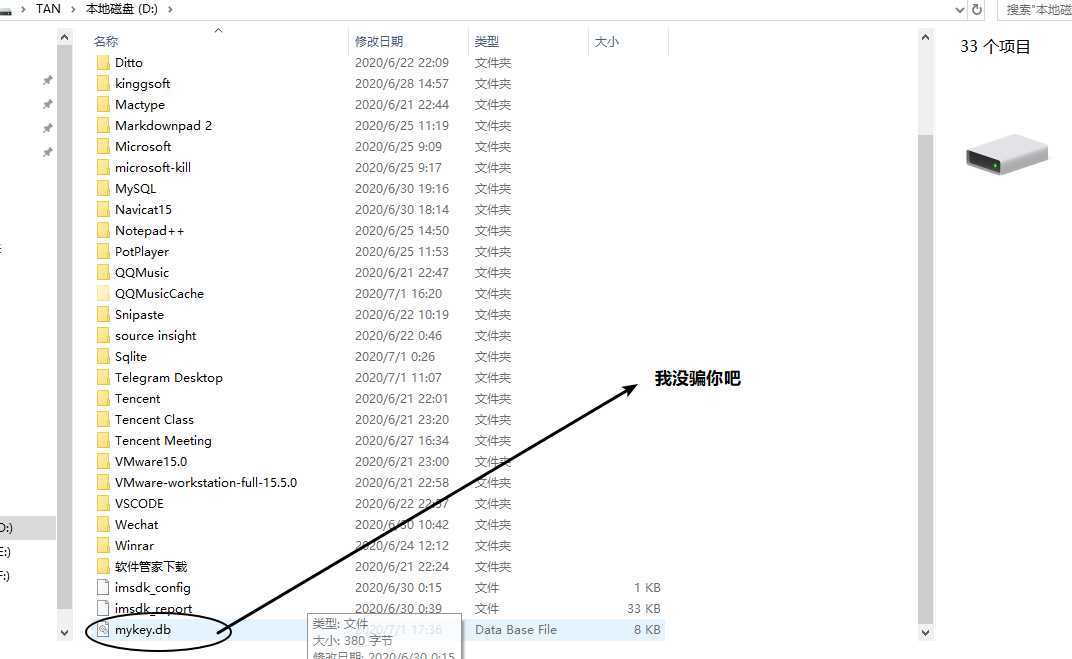Select the mykey.db file icon
The height and width of the screenshot is (659, 1072).
103,630
